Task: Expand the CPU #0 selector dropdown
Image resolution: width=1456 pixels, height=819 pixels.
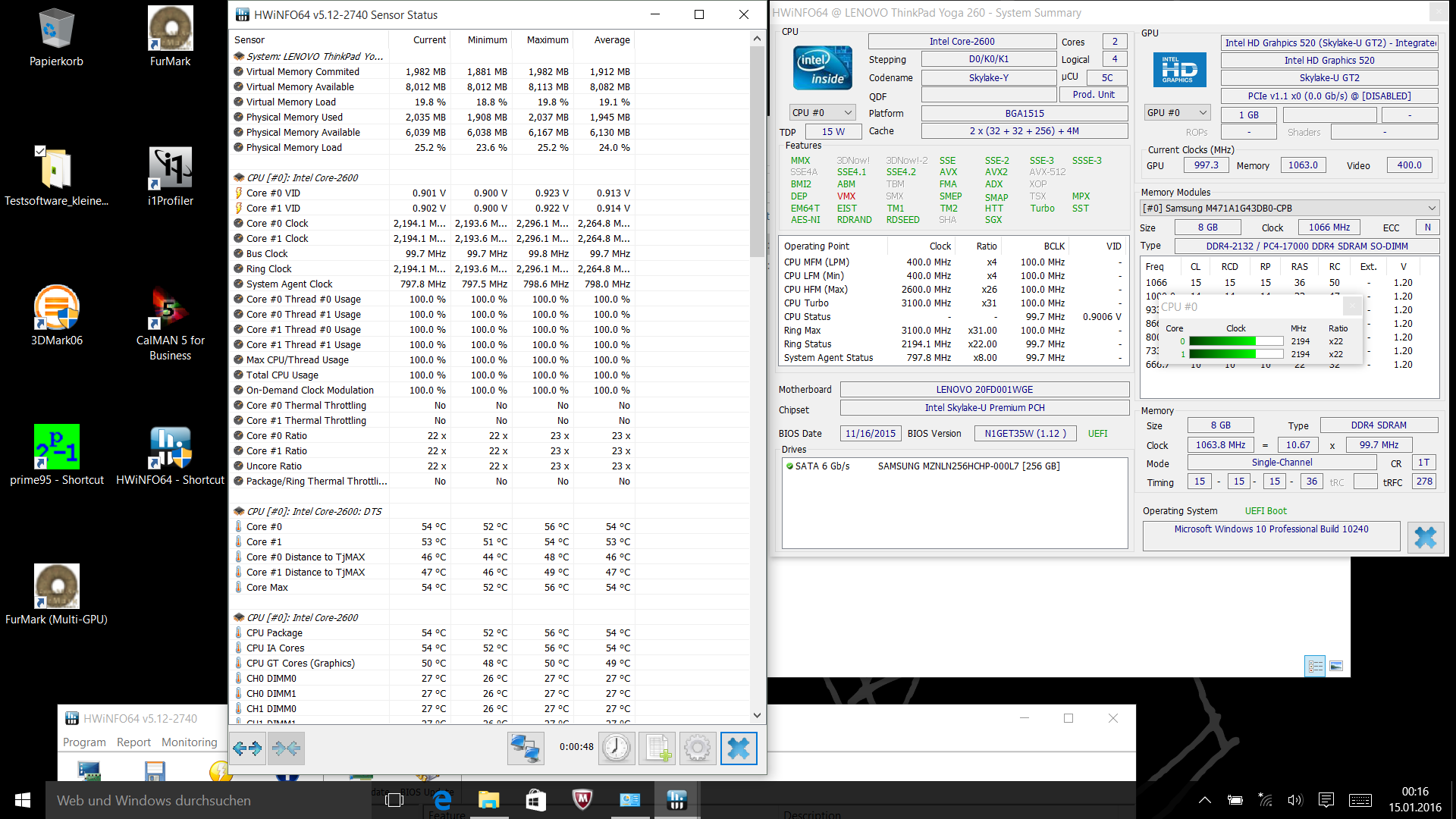Action: pos(823,112)
